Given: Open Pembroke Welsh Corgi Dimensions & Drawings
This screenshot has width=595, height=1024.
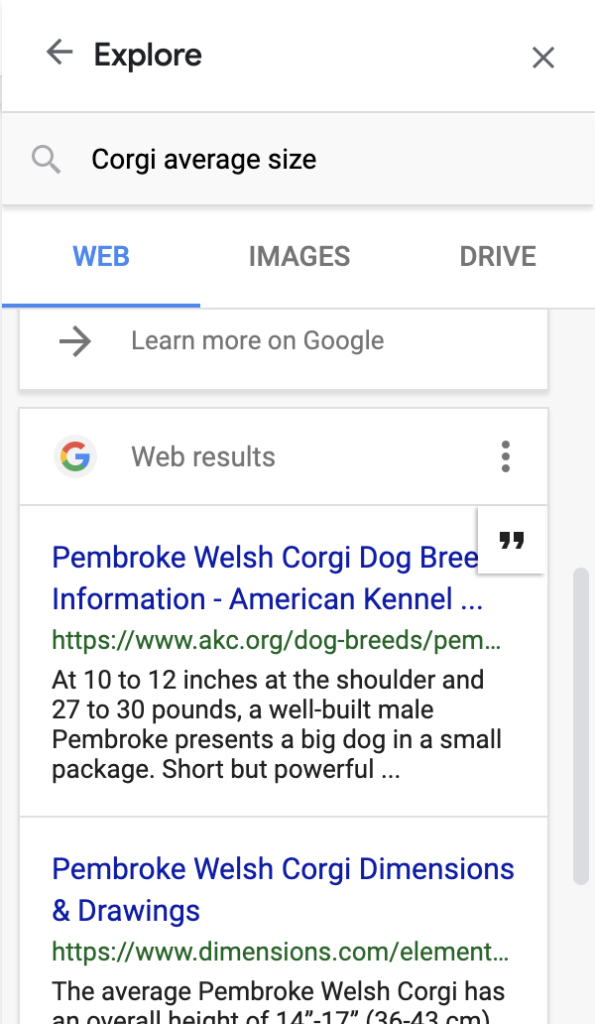Looking at the screenshot, I should tap(283, 889).
